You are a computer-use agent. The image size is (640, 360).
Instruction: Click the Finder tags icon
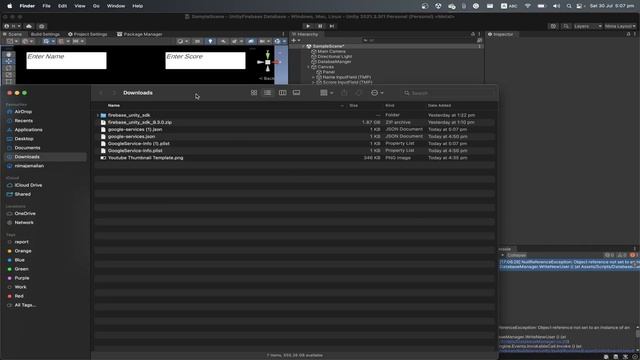coord(358,93)
